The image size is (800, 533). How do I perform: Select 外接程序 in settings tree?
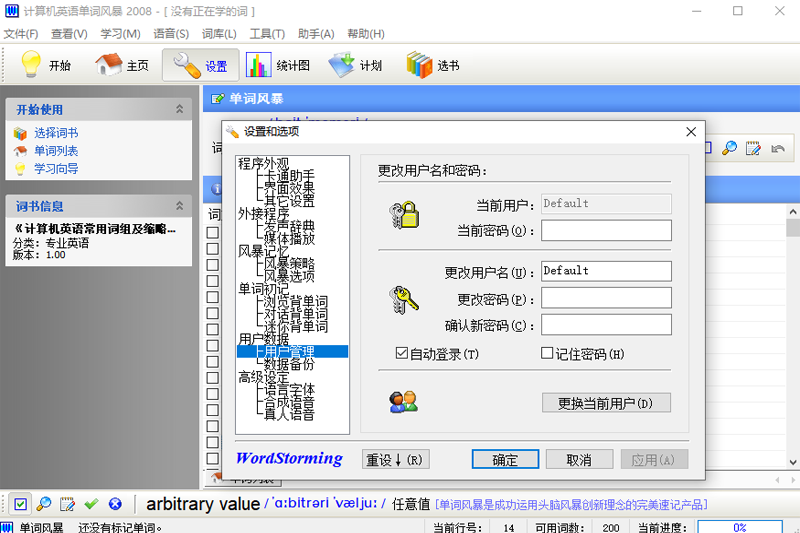(x=264, y=214)
